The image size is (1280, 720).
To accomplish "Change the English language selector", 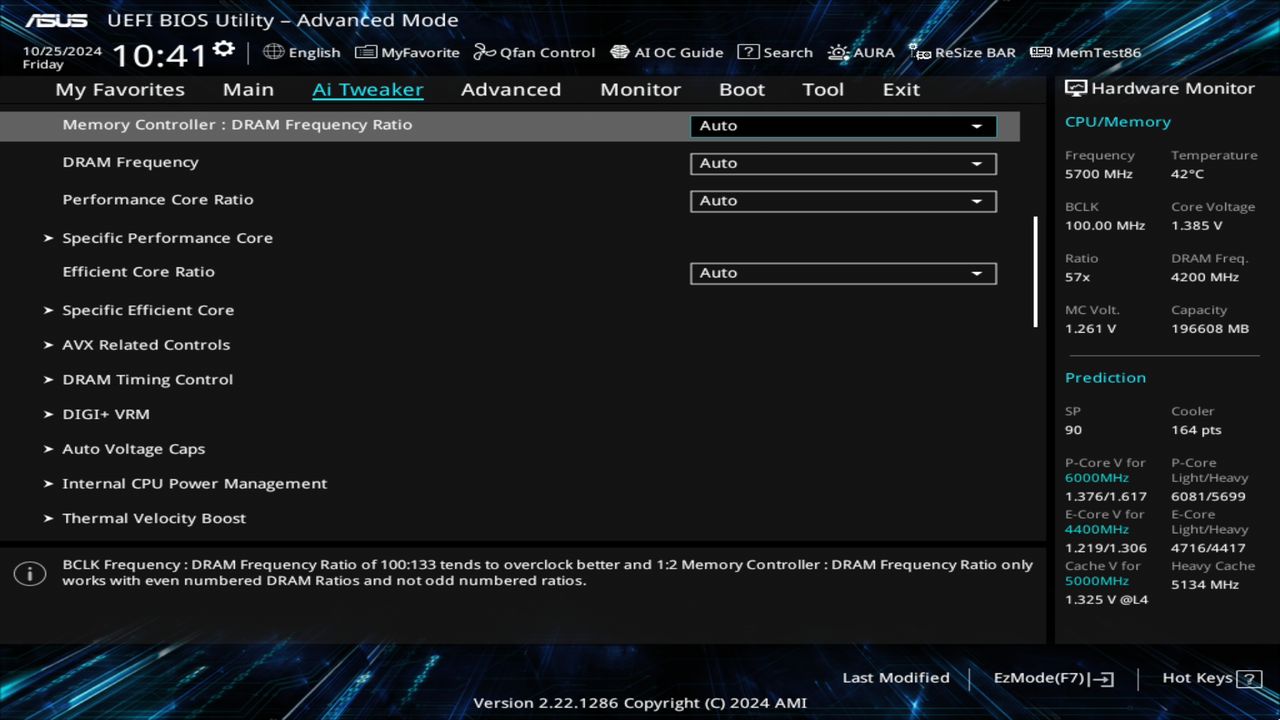I will coord(302,52).
